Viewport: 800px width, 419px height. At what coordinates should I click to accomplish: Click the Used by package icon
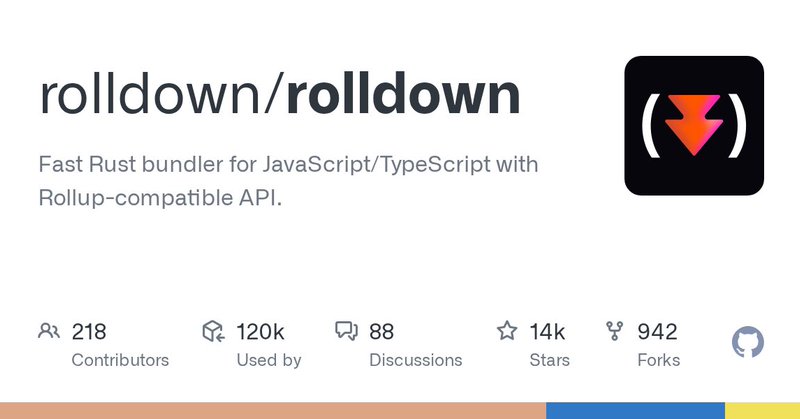213,331
